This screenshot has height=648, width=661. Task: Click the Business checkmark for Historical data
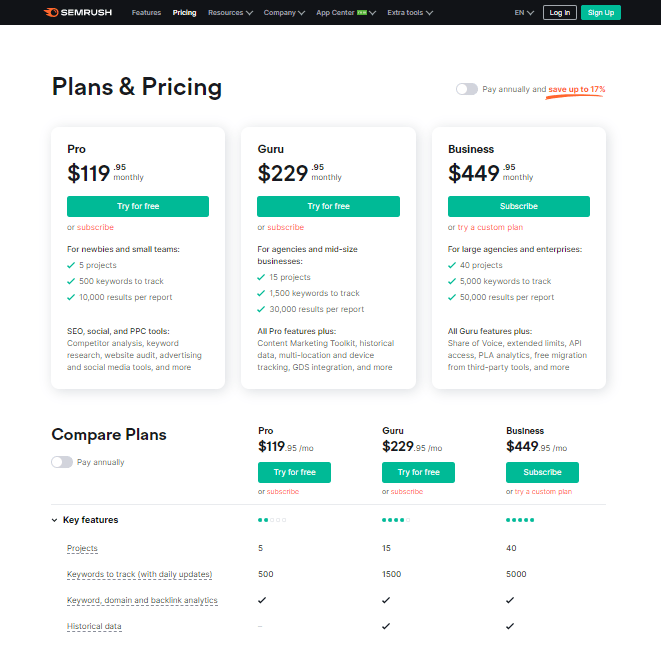click(510, 626)
